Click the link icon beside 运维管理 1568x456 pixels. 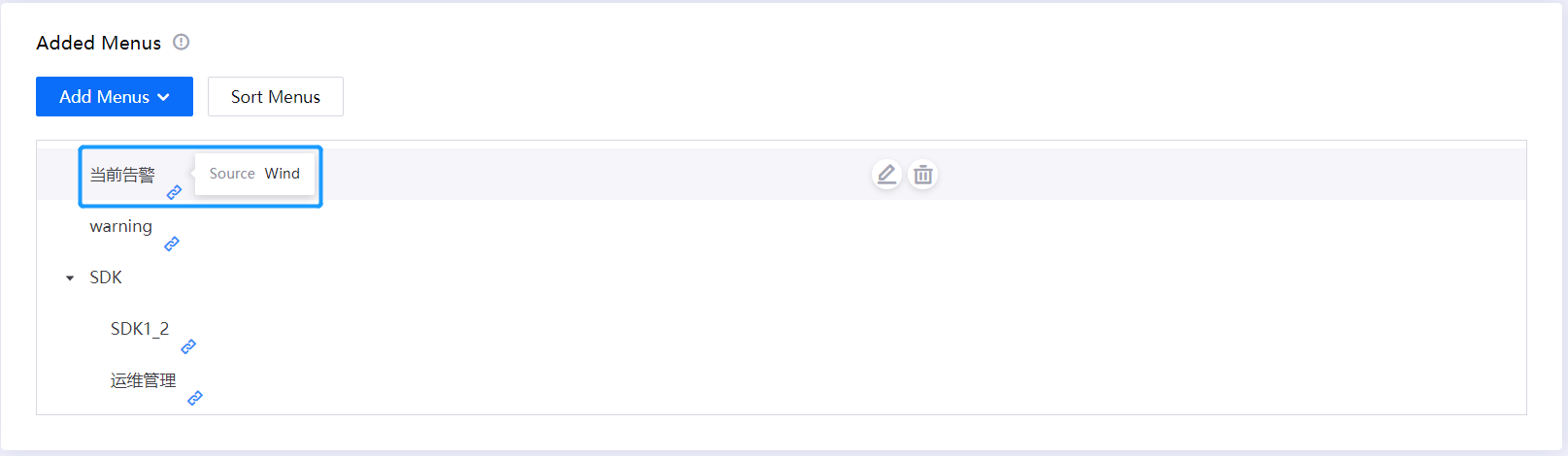pos(195,398)
